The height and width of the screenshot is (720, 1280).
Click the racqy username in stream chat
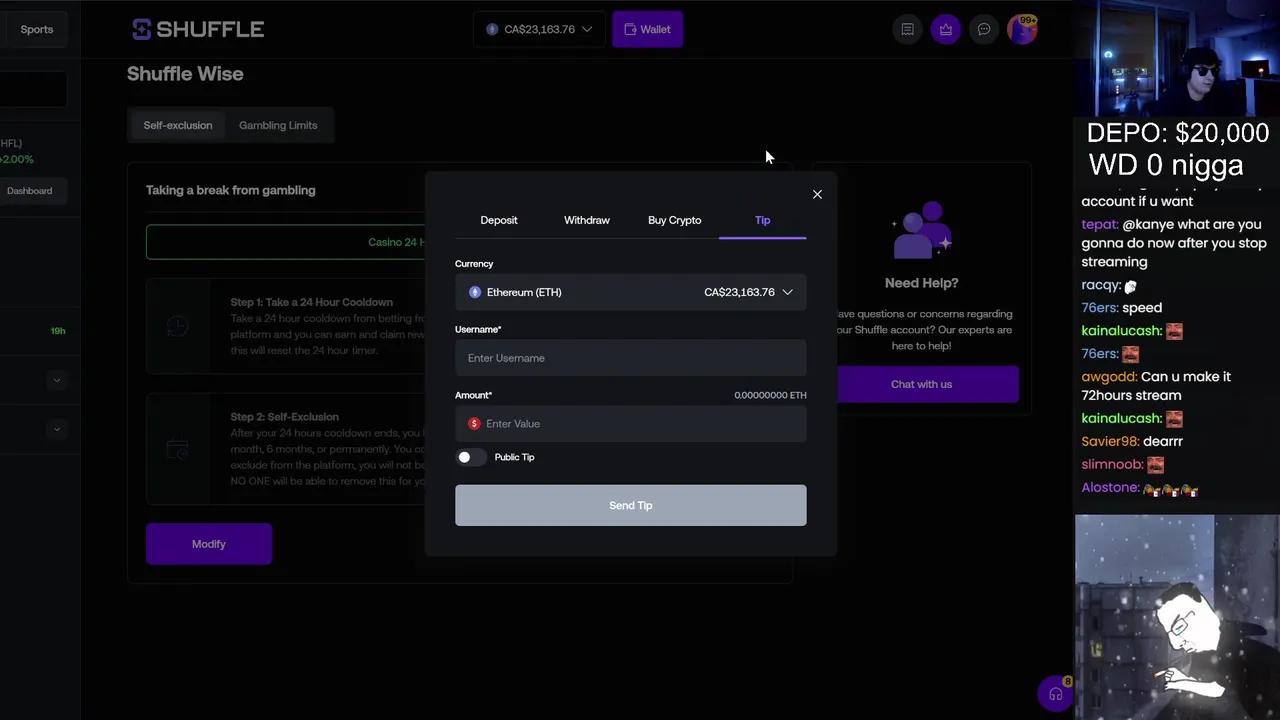pyautogui.click(x=1101, y=285)
